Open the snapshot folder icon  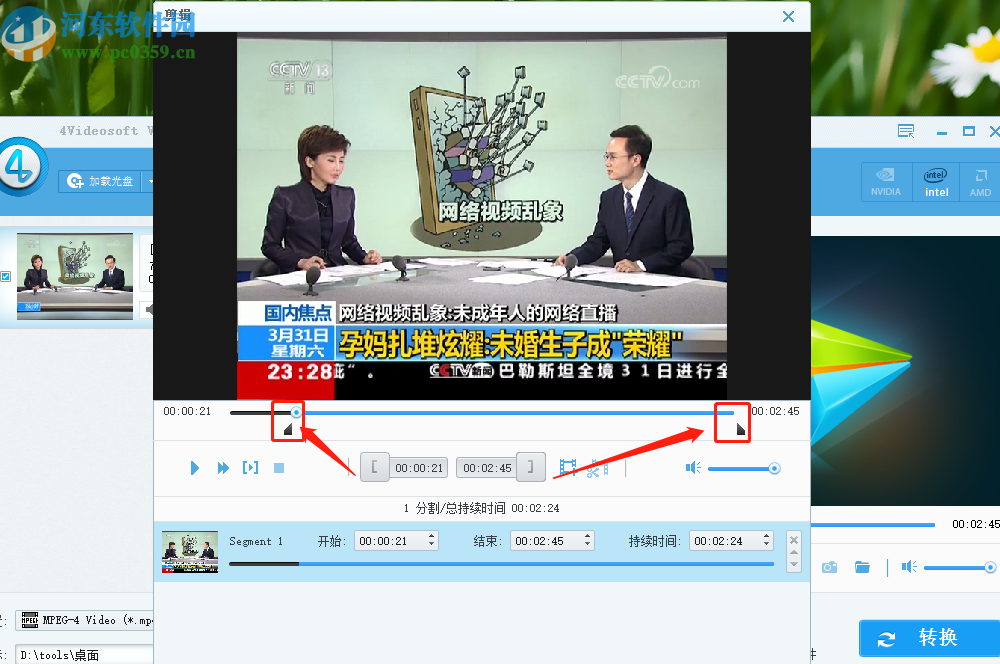click(x=862, y=566)
